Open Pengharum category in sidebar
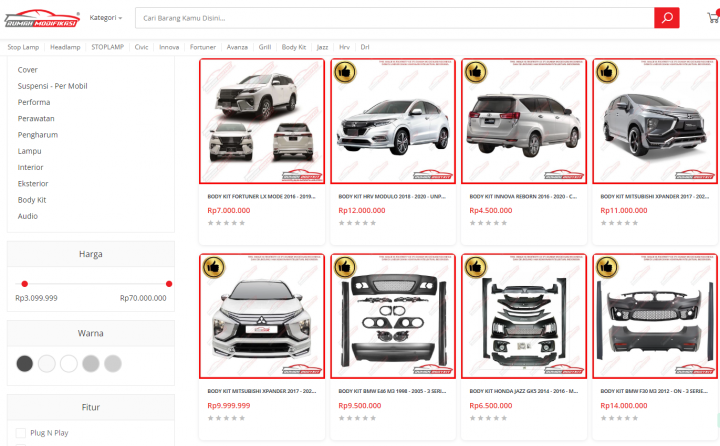The width and height of the screenshot is (720, 446). 38,135
